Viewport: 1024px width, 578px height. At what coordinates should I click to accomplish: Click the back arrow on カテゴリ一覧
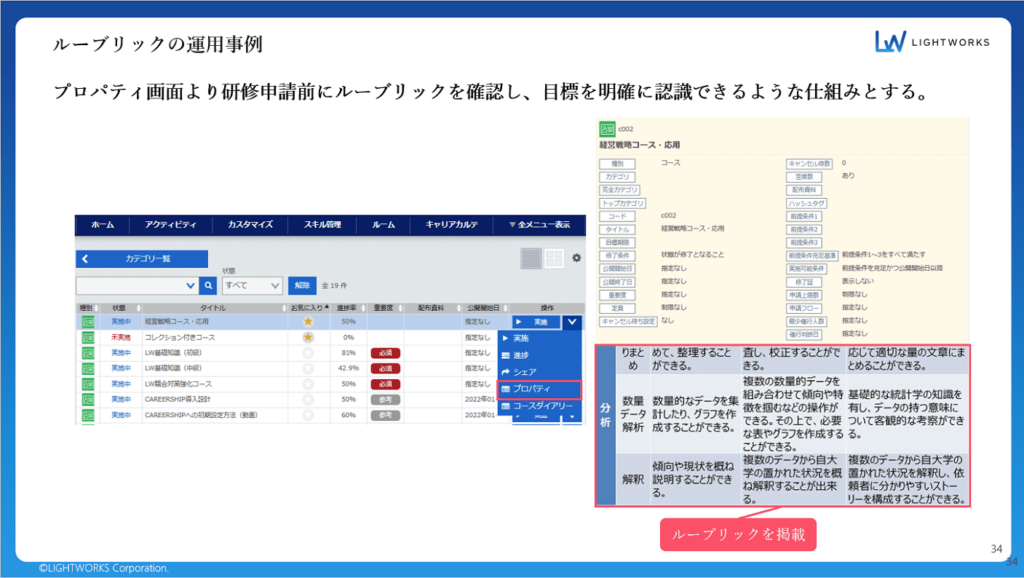coord(86,259)
